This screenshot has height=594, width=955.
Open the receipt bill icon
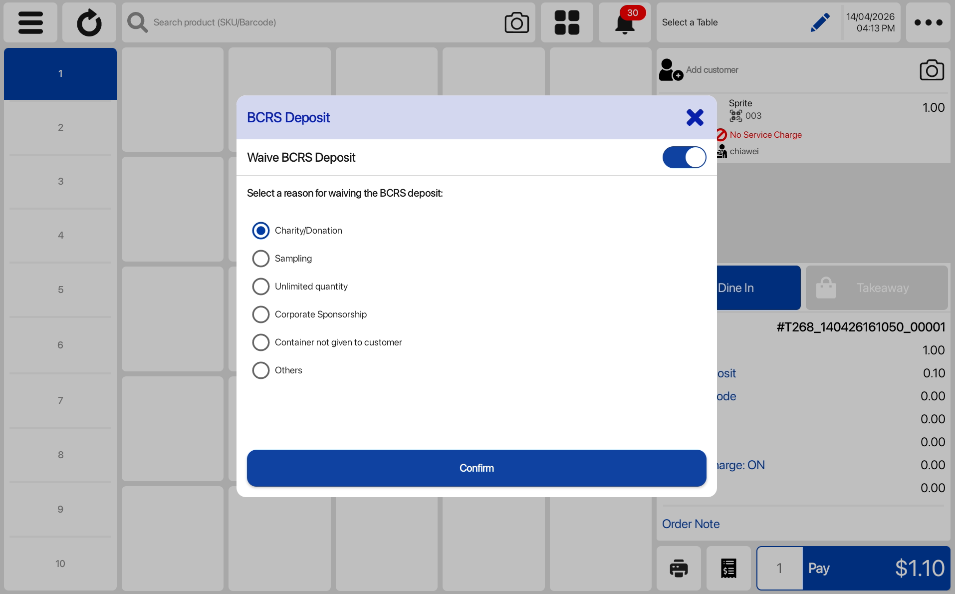click(729, 568)
